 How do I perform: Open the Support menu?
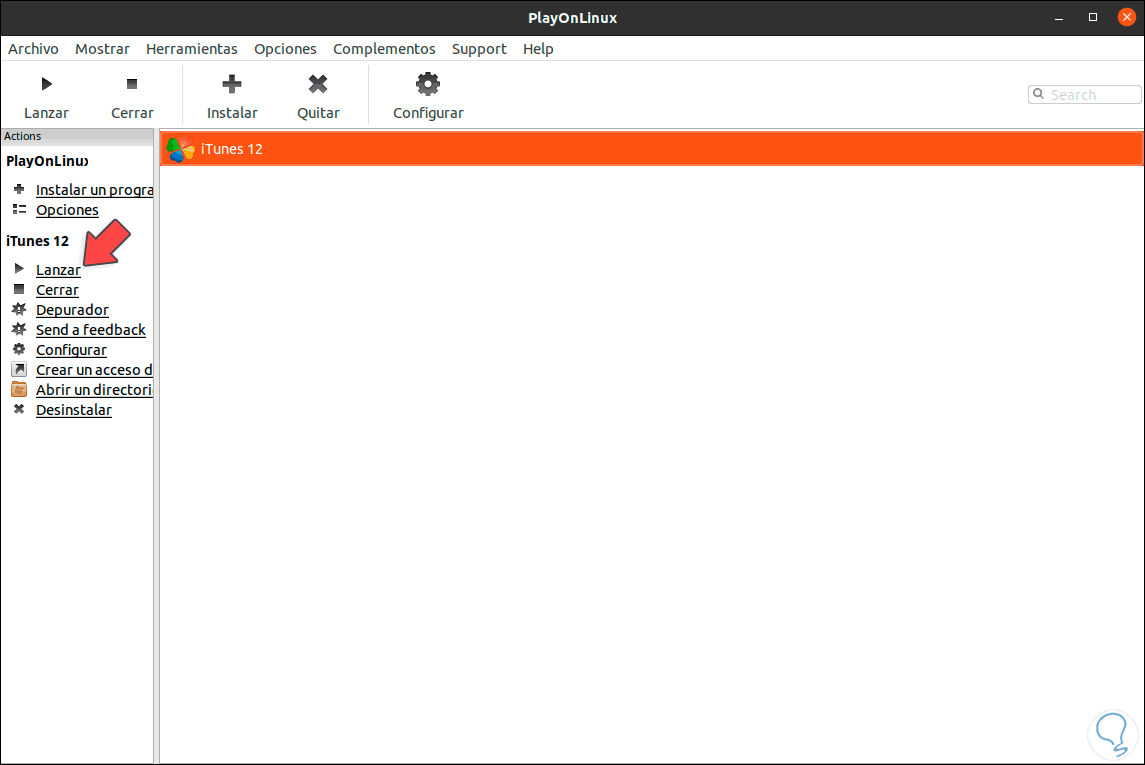pos(479,49)
